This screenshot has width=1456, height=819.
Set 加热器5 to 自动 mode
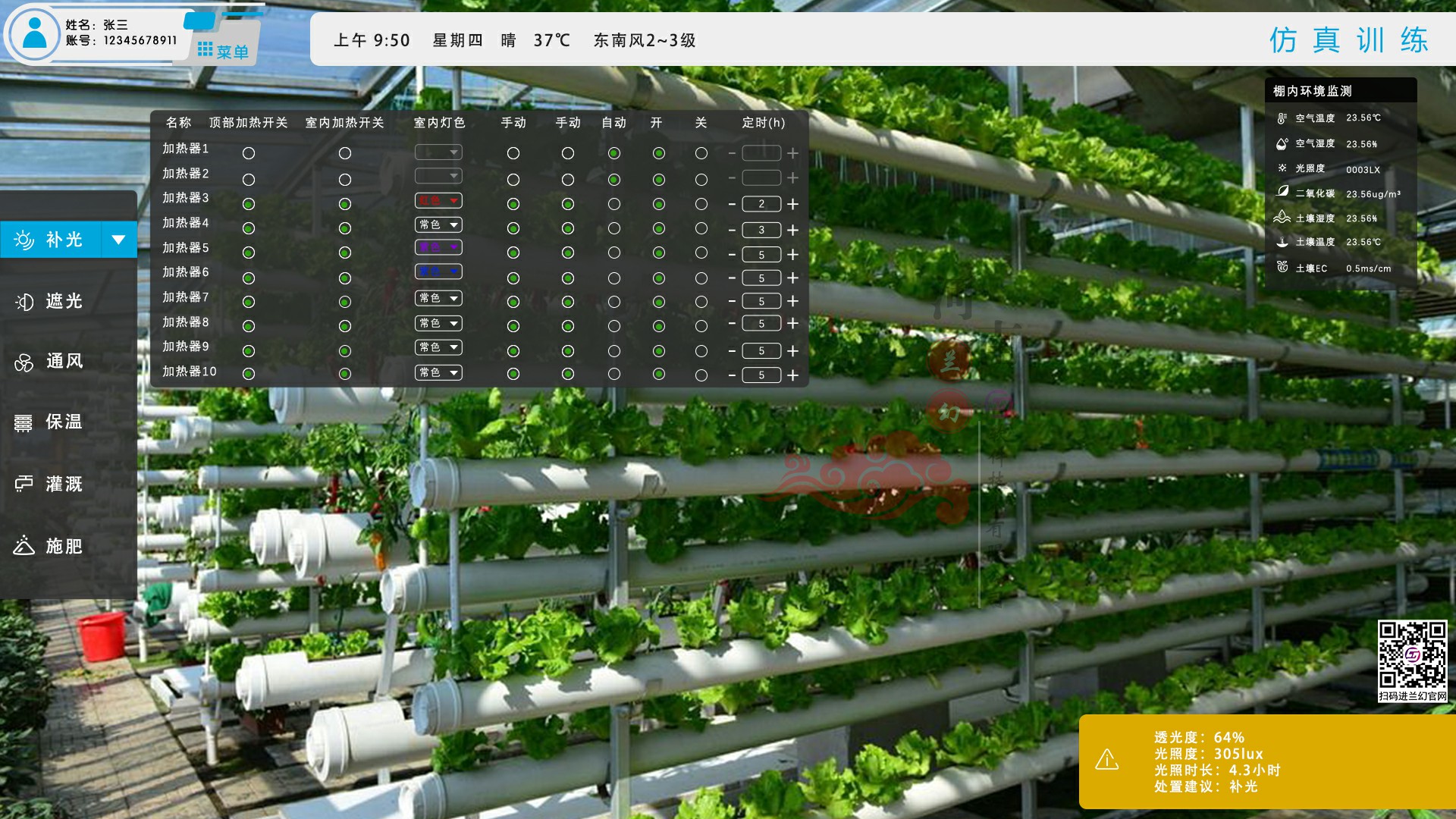click(613, 253)
